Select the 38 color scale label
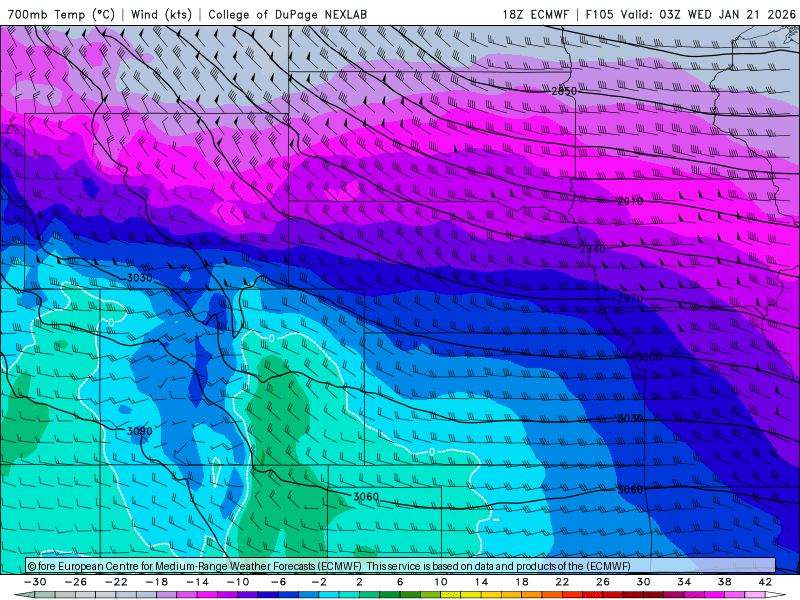 tap(724, 582)
